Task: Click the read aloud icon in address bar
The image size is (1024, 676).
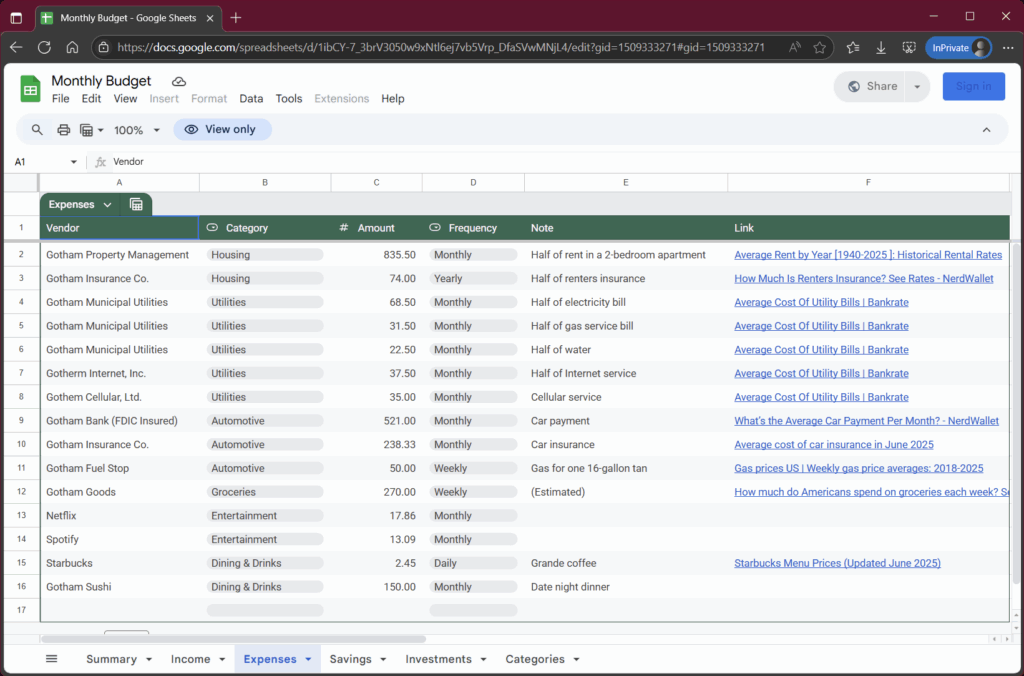Action: [x=794, y=47]
